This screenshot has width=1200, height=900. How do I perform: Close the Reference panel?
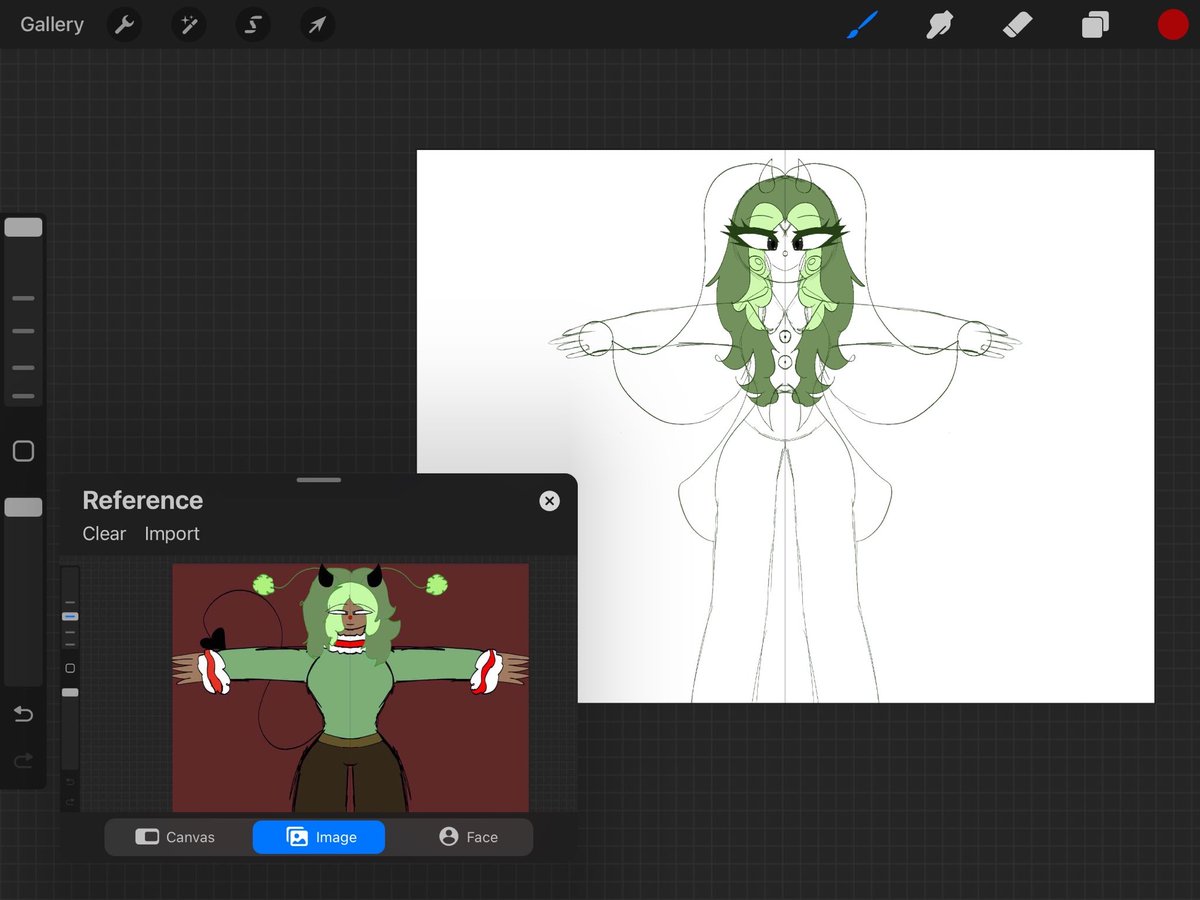coord(549,501)
